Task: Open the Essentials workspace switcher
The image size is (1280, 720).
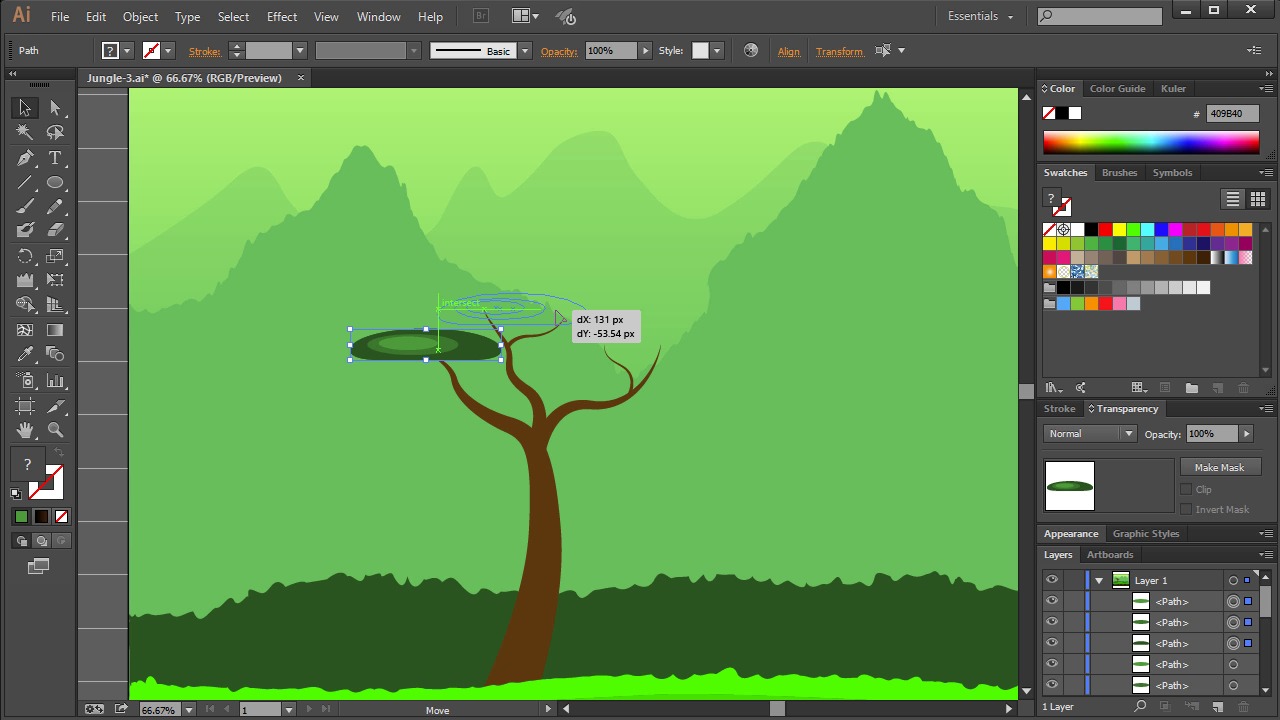Action: pos(980,16)
